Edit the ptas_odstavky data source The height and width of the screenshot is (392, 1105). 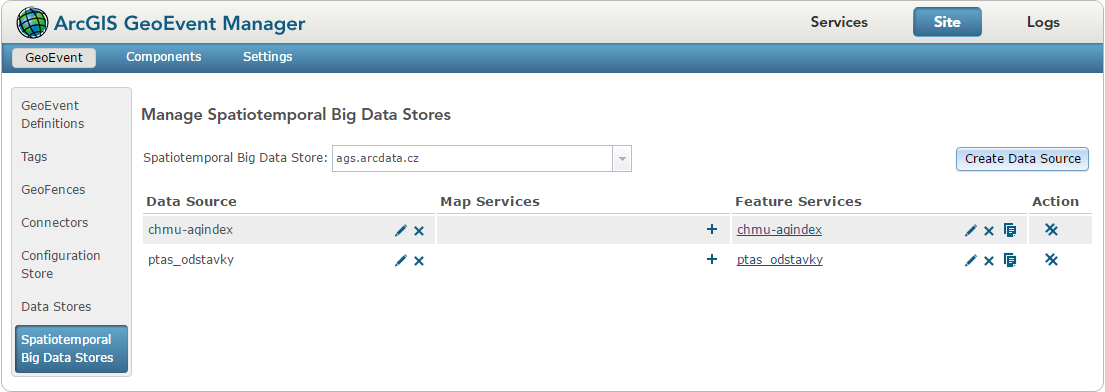click(401, 260)
